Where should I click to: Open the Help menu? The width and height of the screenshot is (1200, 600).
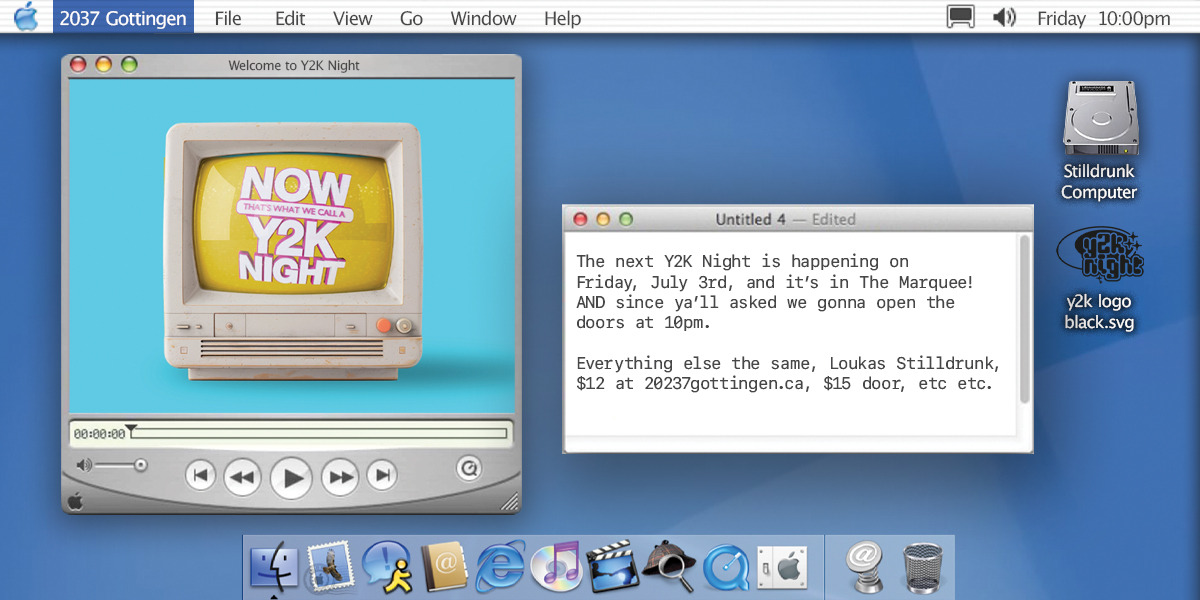562,18
